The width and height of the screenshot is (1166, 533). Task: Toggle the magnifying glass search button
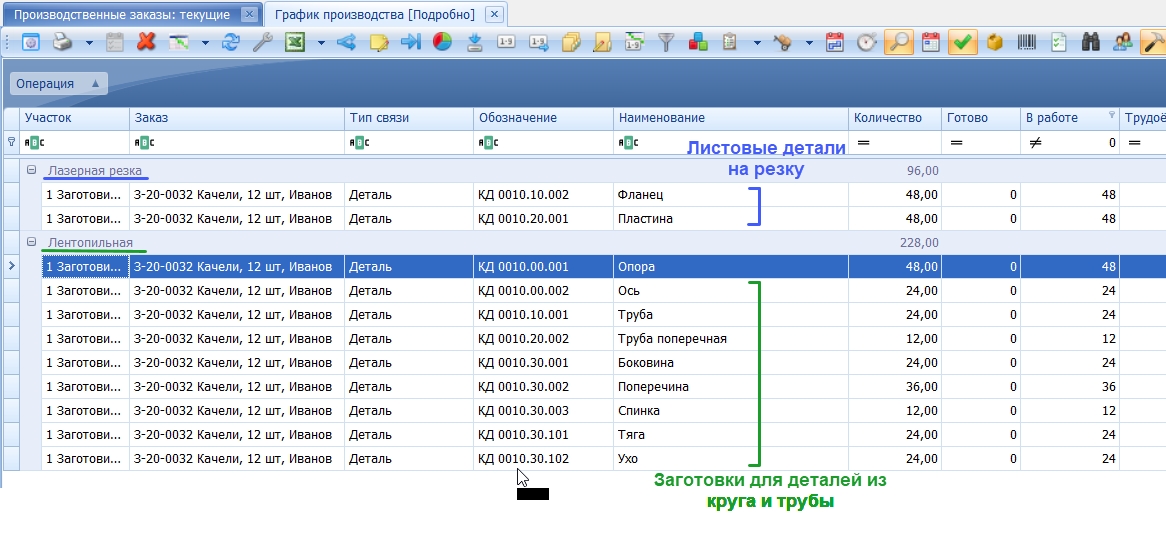898,43
